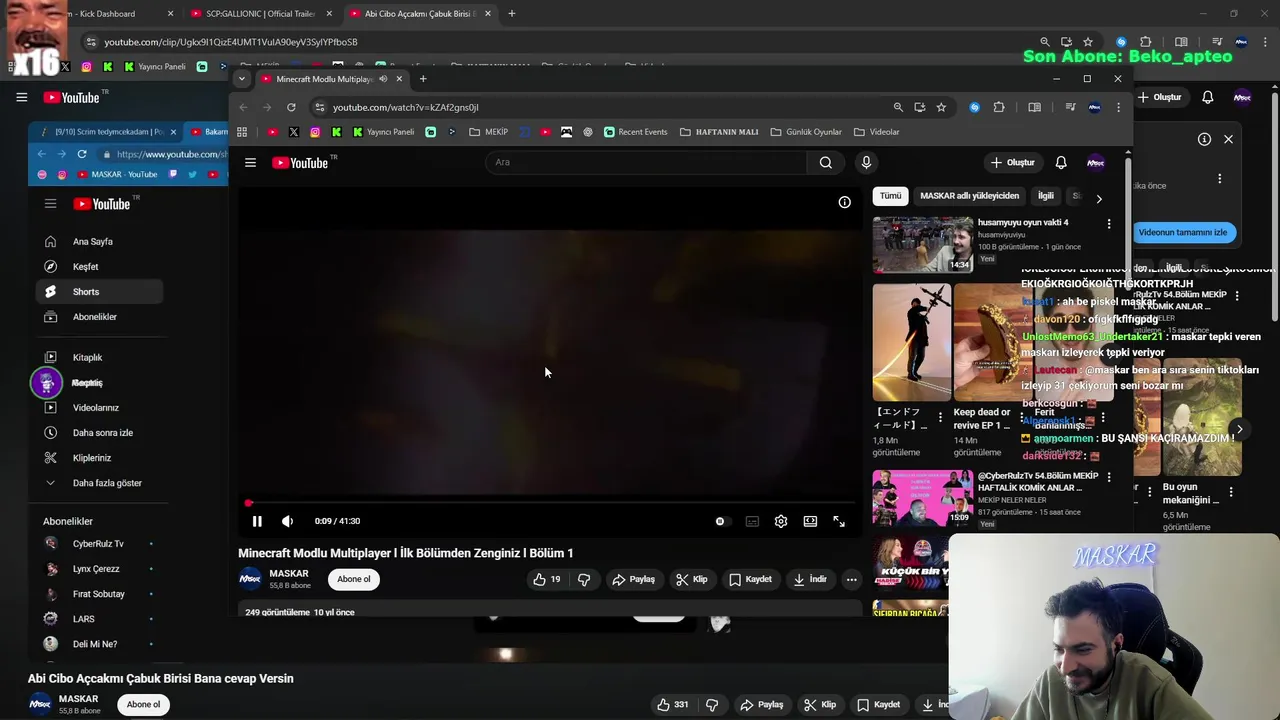Viewport: 1280px width, 720px height.
Task: Open options for the CyberRulzTv 54.Bölüm video
Action: click(1108, 478)
